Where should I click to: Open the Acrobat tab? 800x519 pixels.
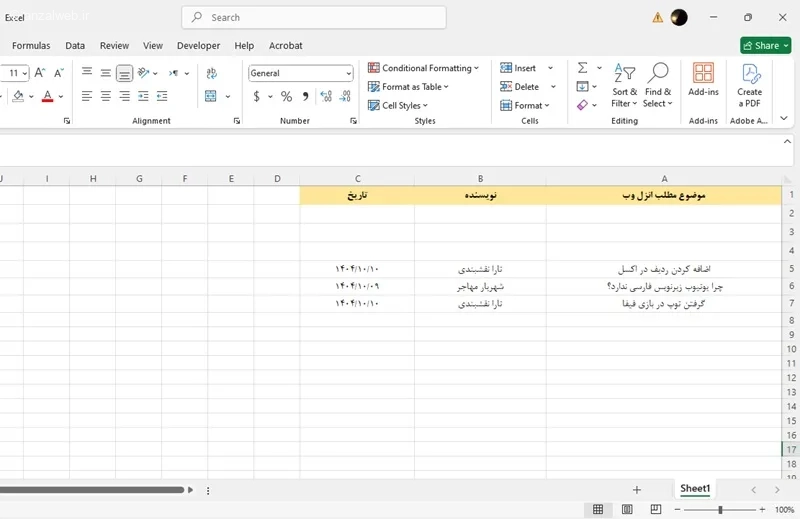286,45
